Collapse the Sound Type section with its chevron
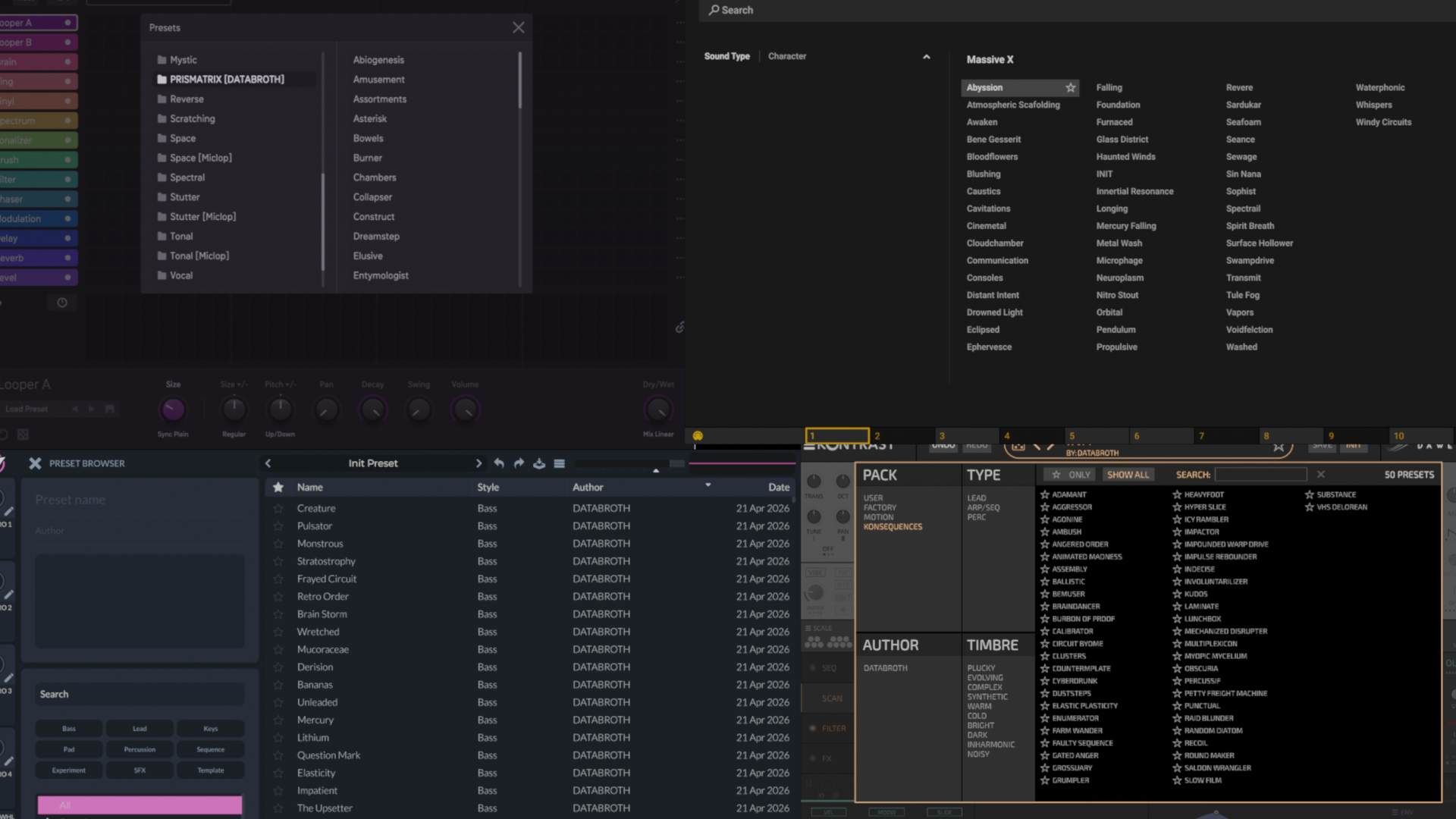 point(927,56)
